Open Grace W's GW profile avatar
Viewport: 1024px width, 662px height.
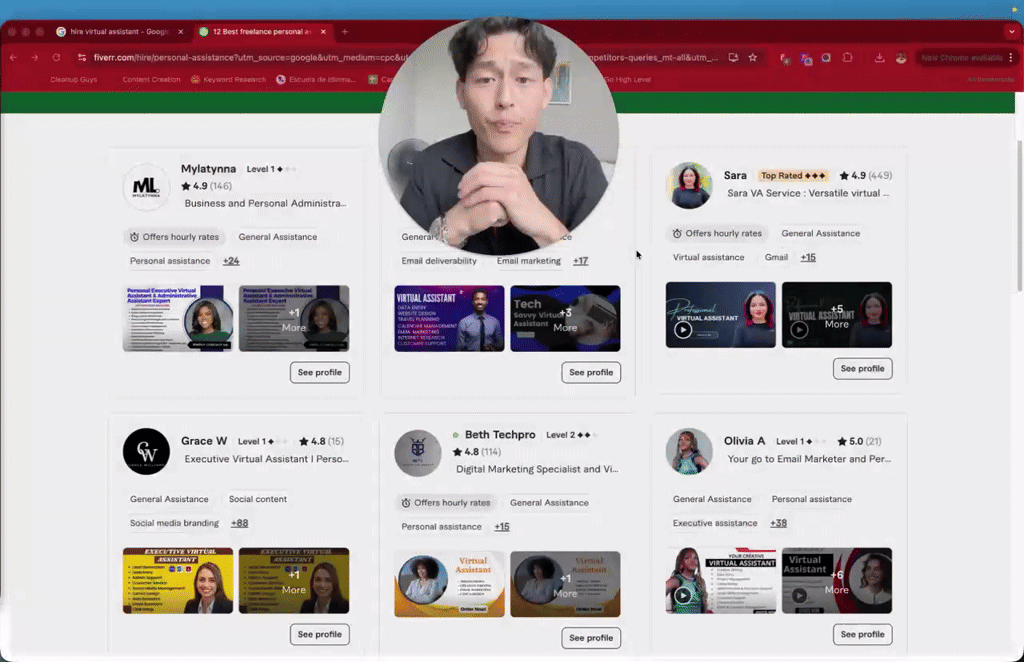(146, 451)
